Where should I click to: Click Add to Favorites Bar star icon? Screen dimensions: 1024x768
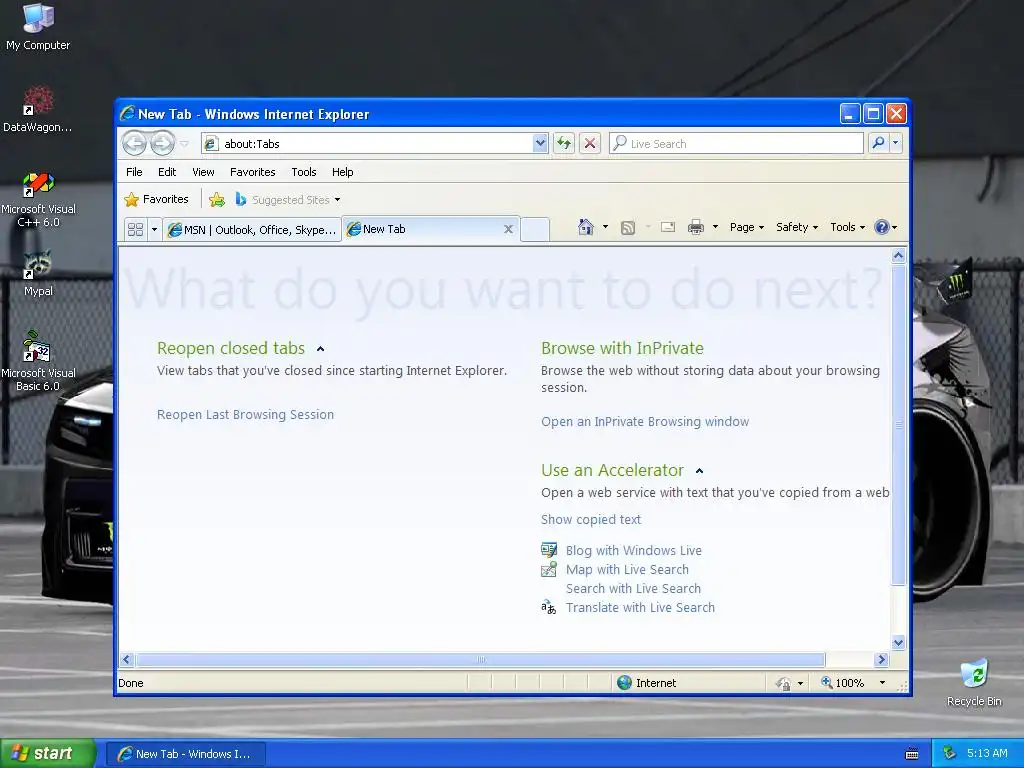point(217,200)
